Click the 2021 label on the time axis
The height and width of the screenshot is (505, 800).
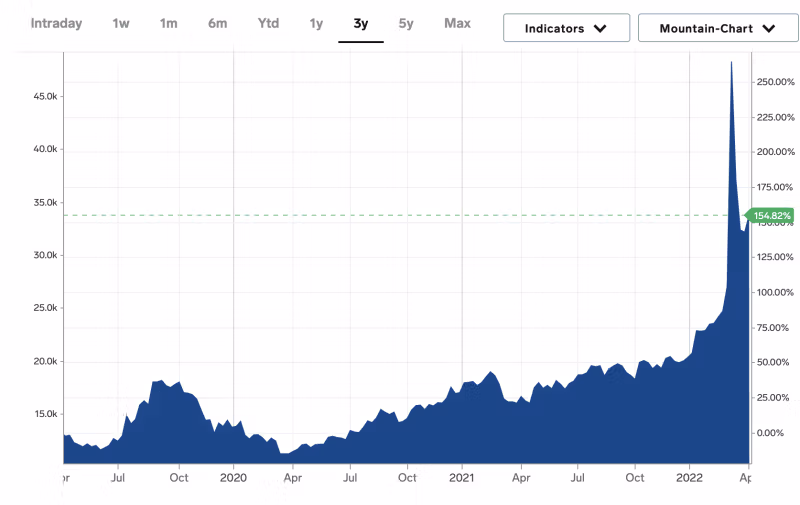(x=462, y=478)
